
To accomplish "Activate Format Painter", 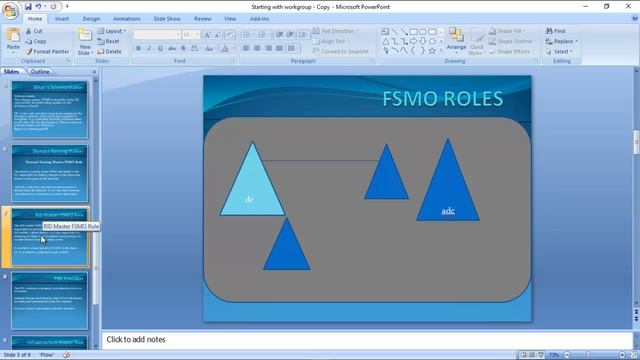I will point(47,51).
